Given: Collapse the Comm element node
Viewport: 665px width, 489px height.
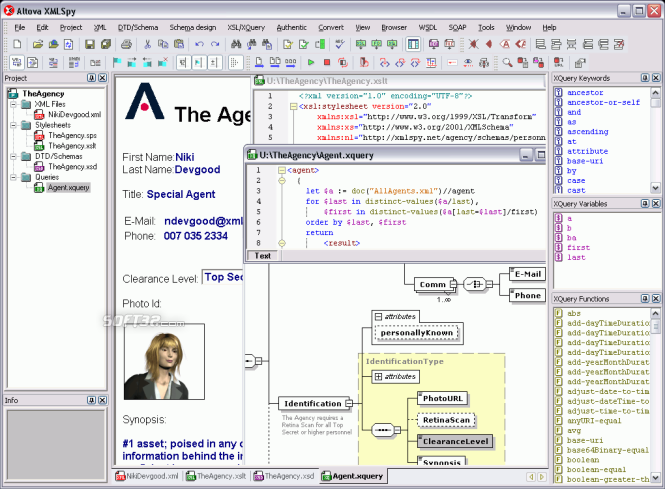Looking at the screenshot, I should pos(453,284).
